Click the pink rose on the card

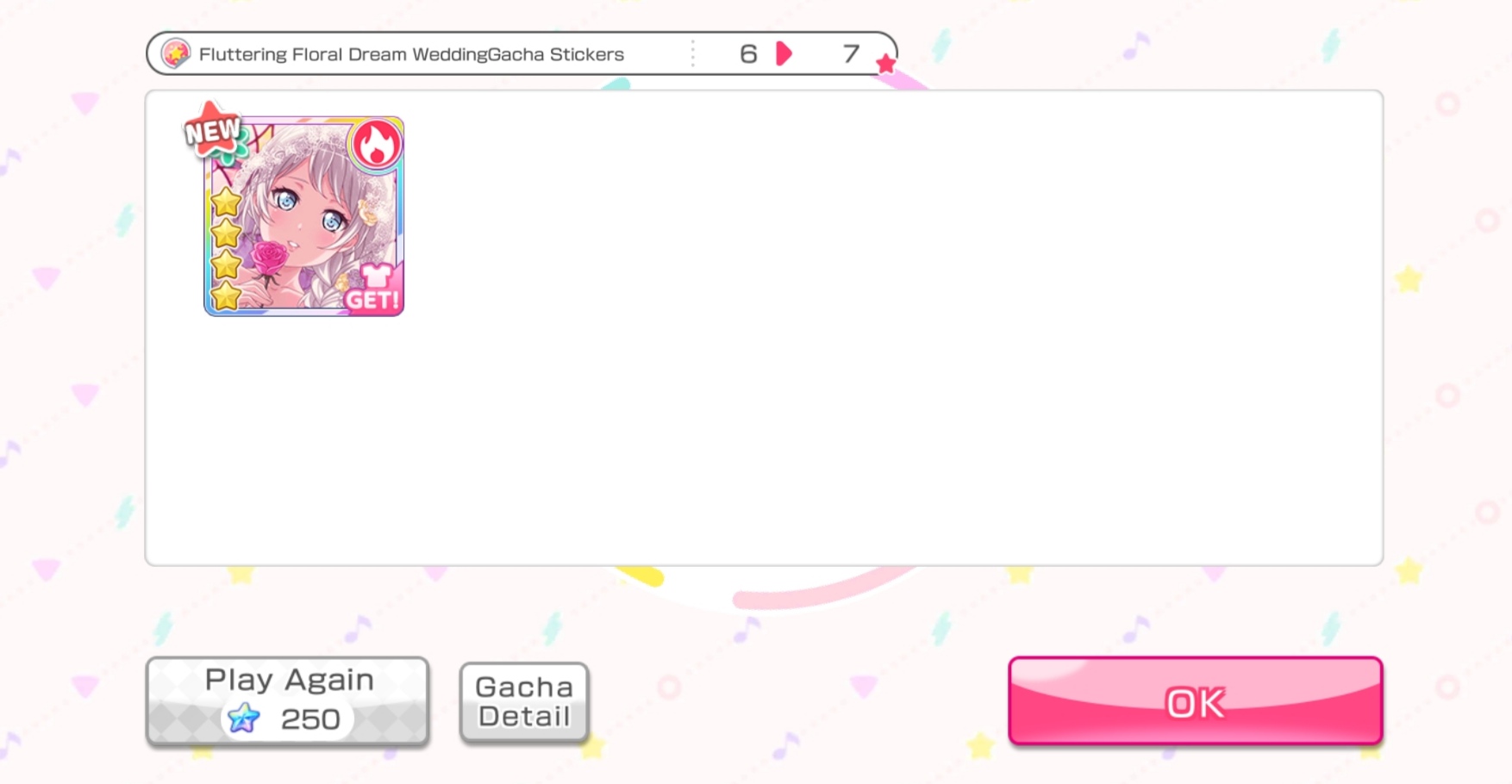tap(270, 257)
